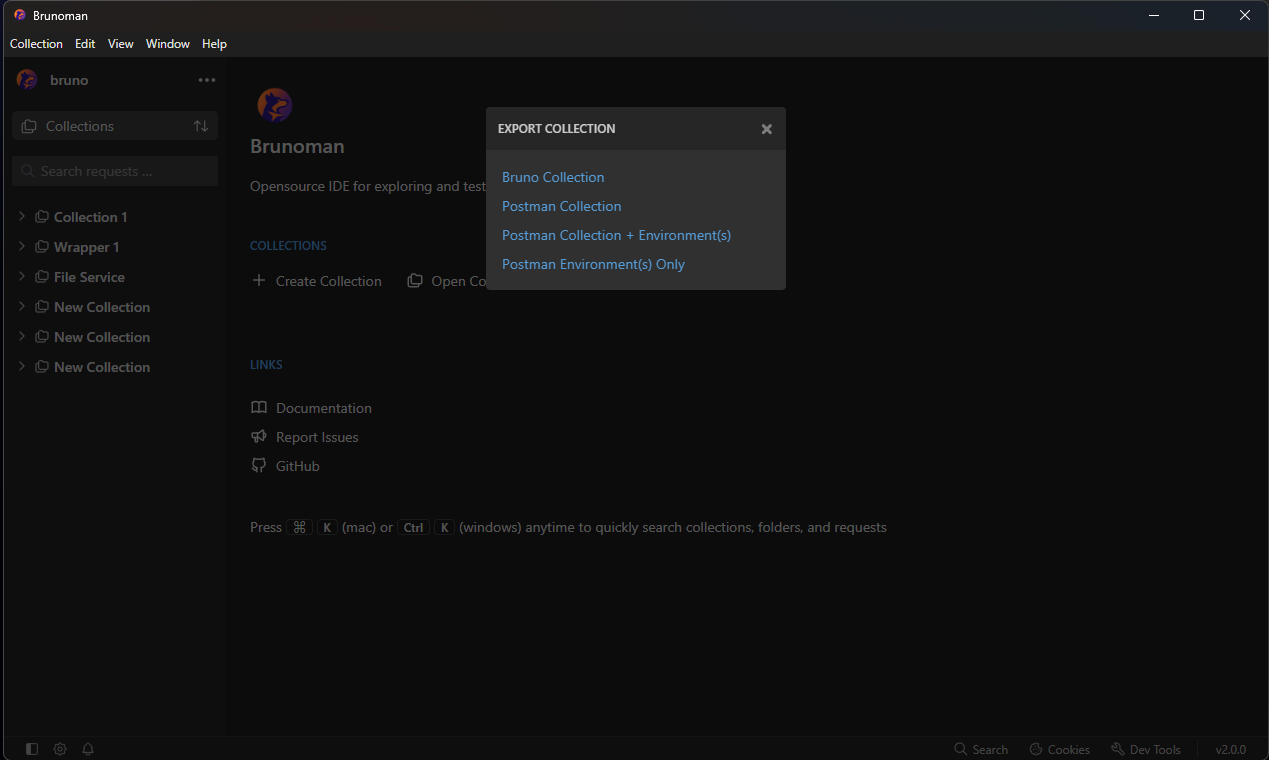Open the Collection menu
The width and height of the screenshot is (1269, 760).
(36, 43)
